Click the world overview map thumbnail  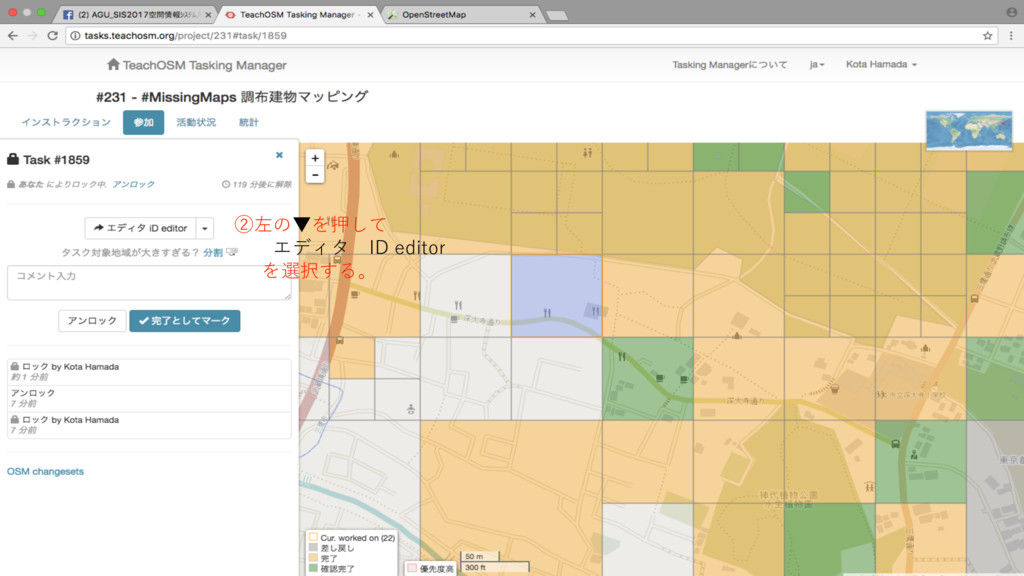(969, 130)
